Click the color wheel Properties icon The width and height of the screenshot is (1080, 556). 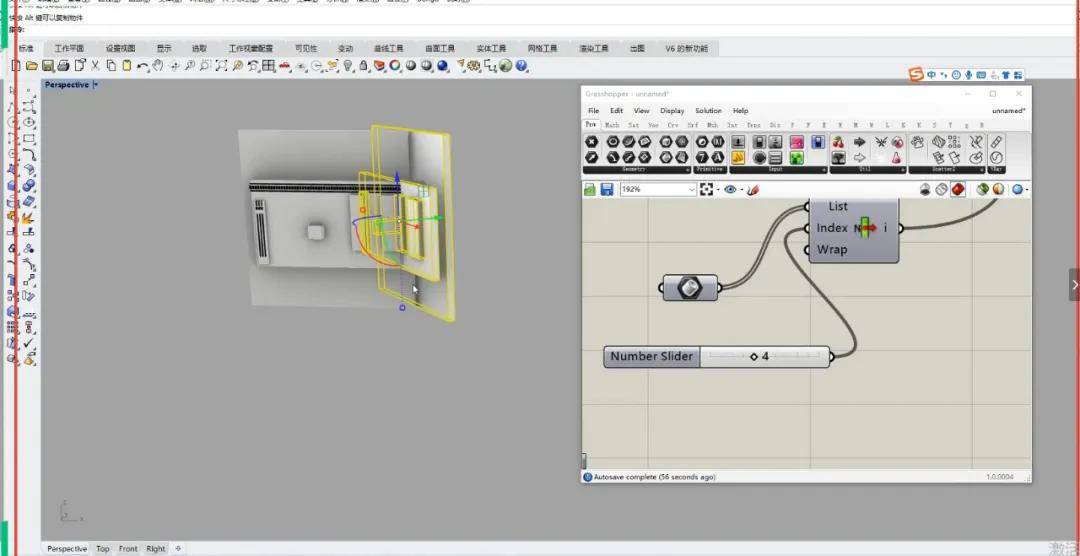(395, 65)
